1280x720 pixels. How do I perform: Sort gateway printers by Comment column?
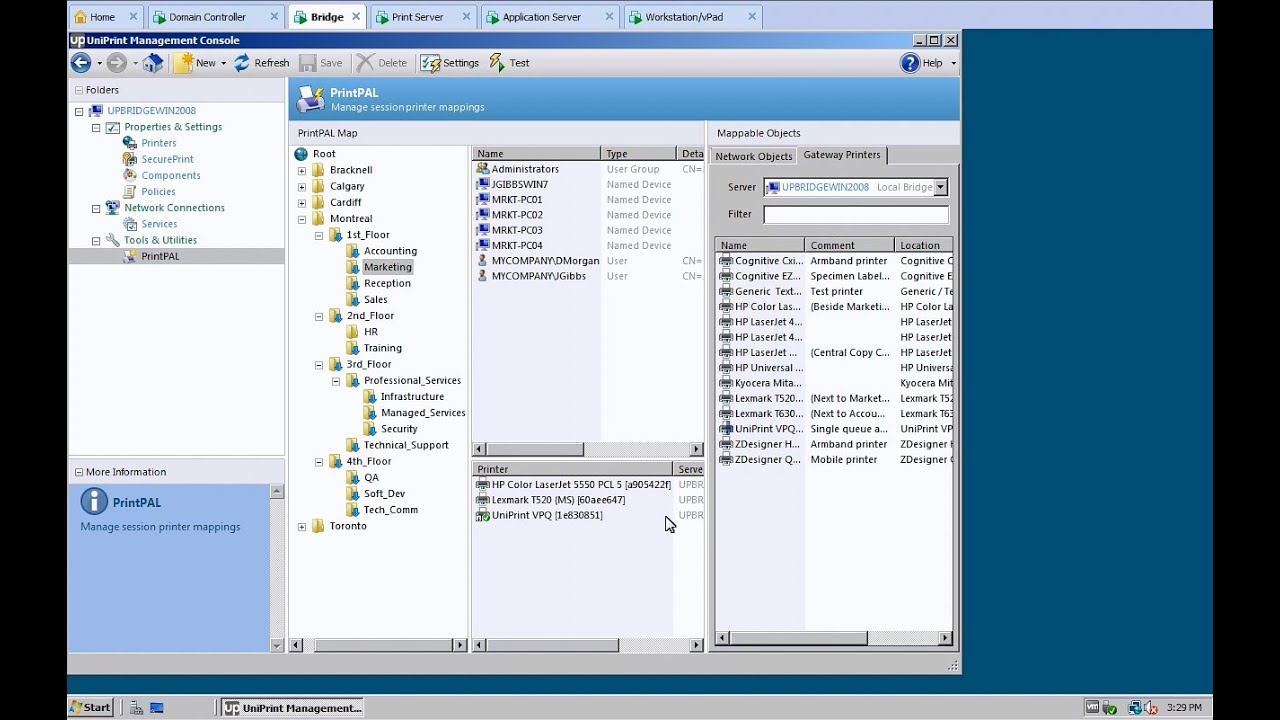[x=849, y=245]
